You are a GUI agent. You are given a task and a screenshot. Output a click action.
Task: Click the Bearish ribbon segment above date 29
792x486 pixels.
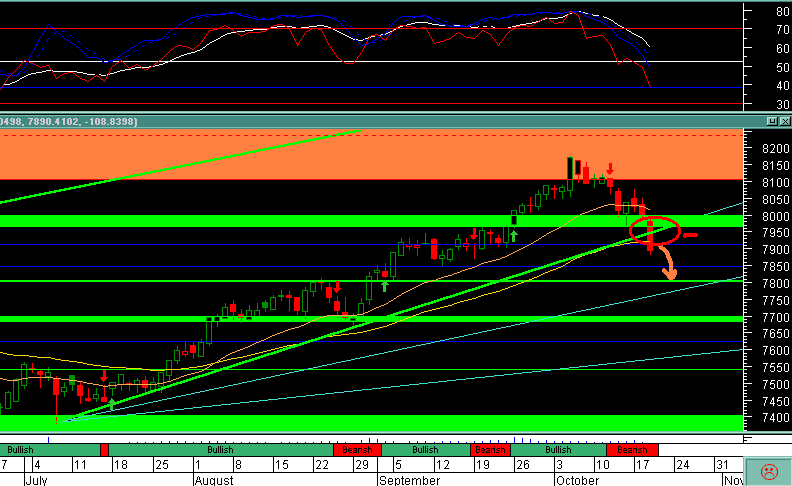coord(357,450)
